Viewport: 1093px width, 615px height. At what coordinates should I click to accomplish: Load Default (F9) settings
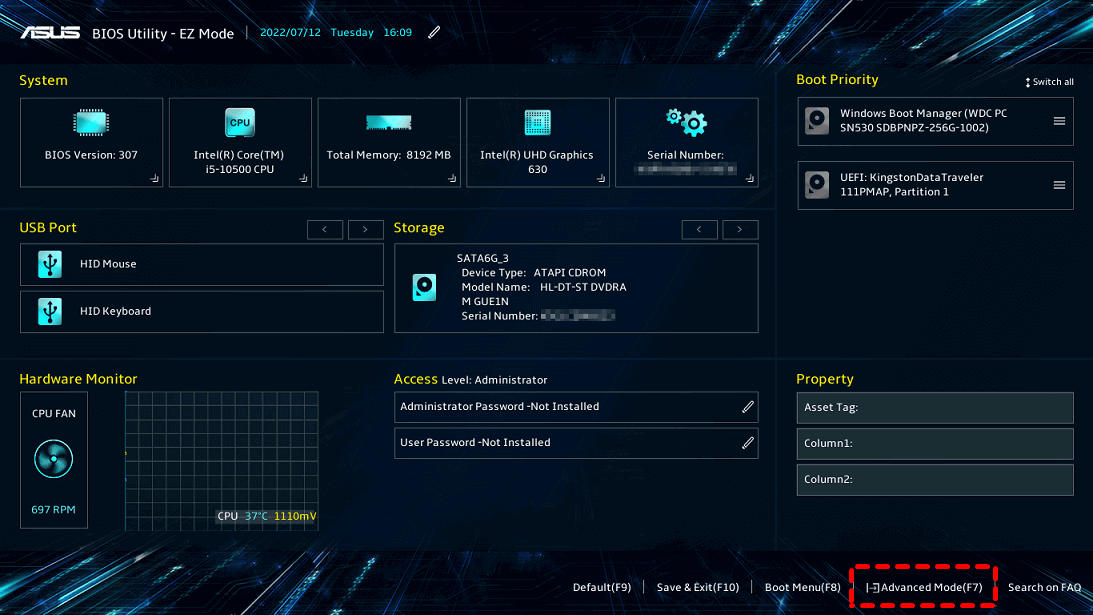[602, 587]
